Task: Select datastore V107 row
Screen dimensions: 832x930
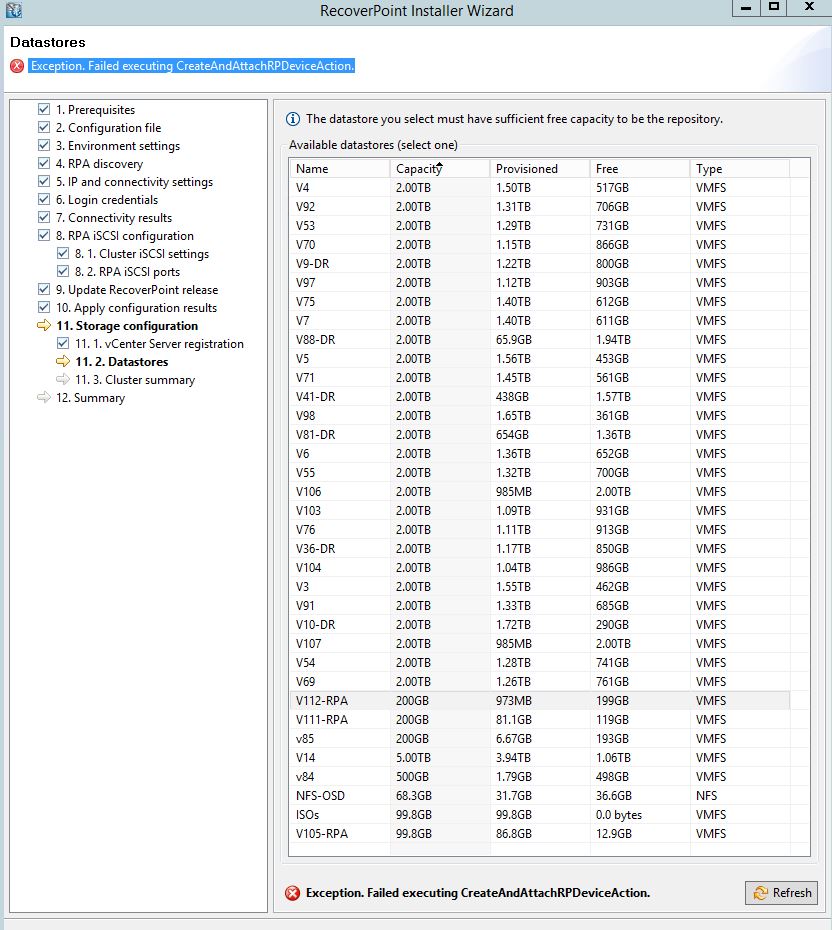Action: pos(540,644)
